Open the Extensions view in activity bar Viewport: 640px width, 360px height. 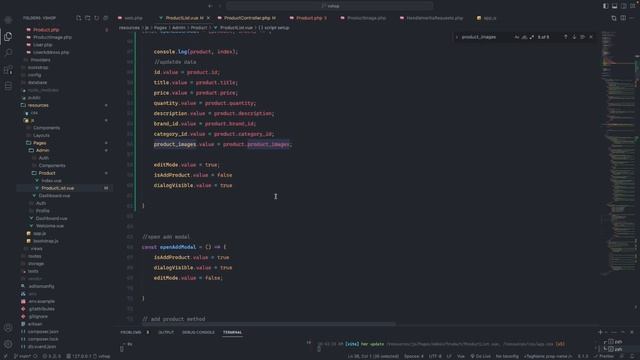point(8,69)
